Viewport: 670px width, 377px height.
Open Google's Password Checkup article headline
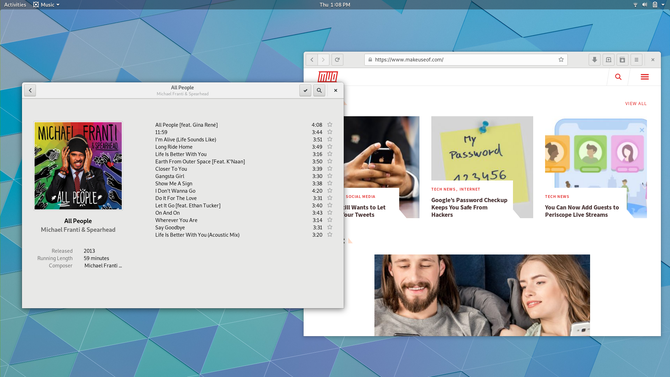point(469,207)
